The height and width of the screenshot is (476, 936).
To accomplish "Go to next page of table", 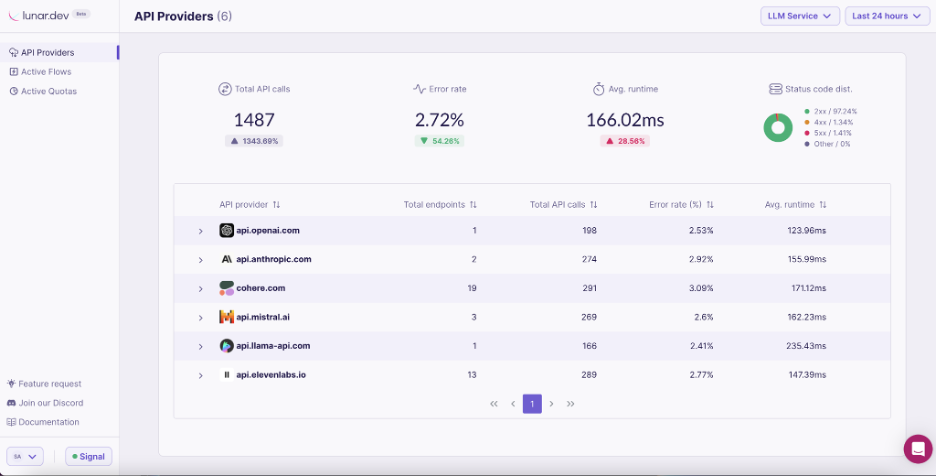I will coord(551,404).
